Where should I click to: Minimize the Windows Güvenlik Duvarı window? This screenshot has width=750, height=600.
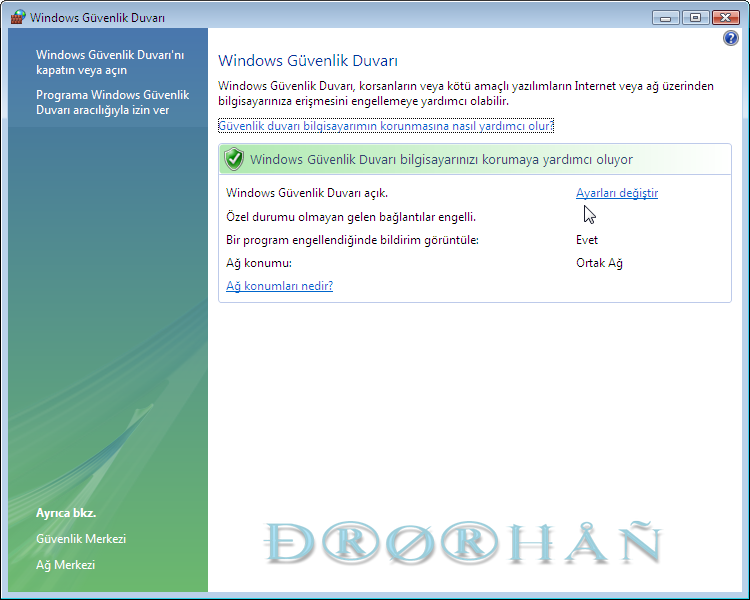665,18
